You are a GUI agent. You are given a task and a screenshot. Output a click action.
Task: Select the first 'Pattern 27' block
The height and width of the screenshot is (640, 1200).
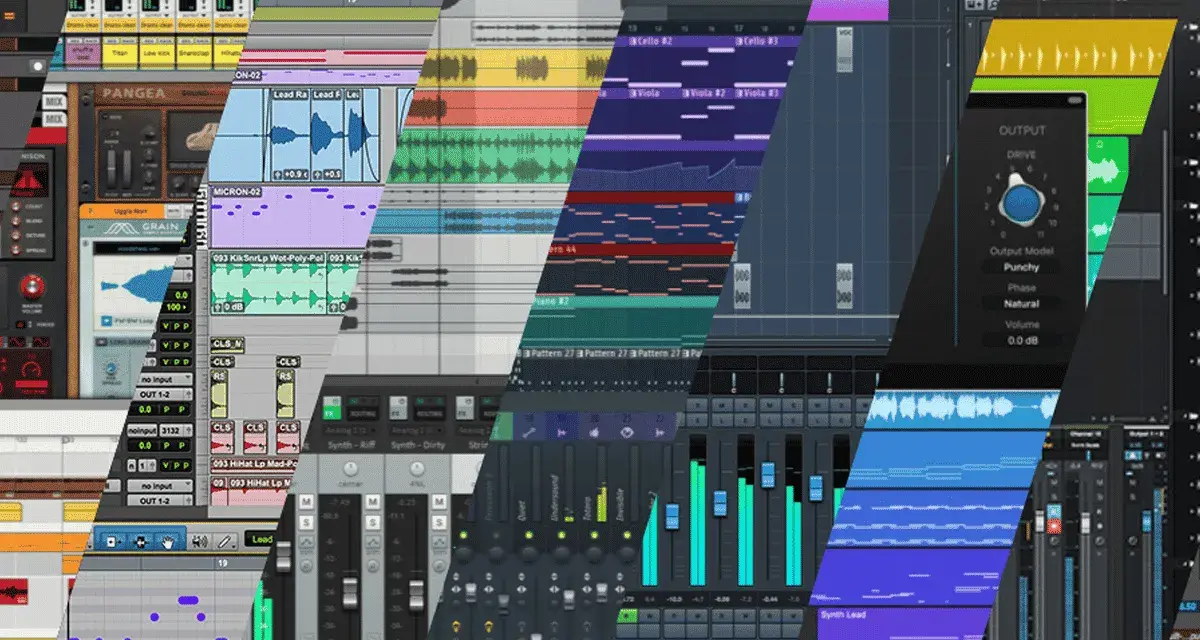[x=549, y=354]
